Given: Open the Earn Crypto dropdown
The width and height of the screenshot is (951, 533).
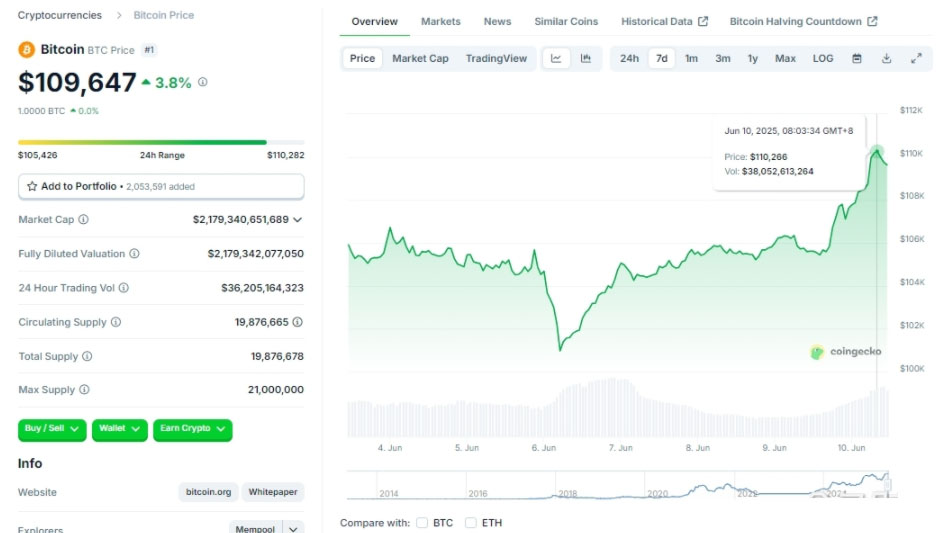Looking at the screenshot, I should [x=192, y=429].
